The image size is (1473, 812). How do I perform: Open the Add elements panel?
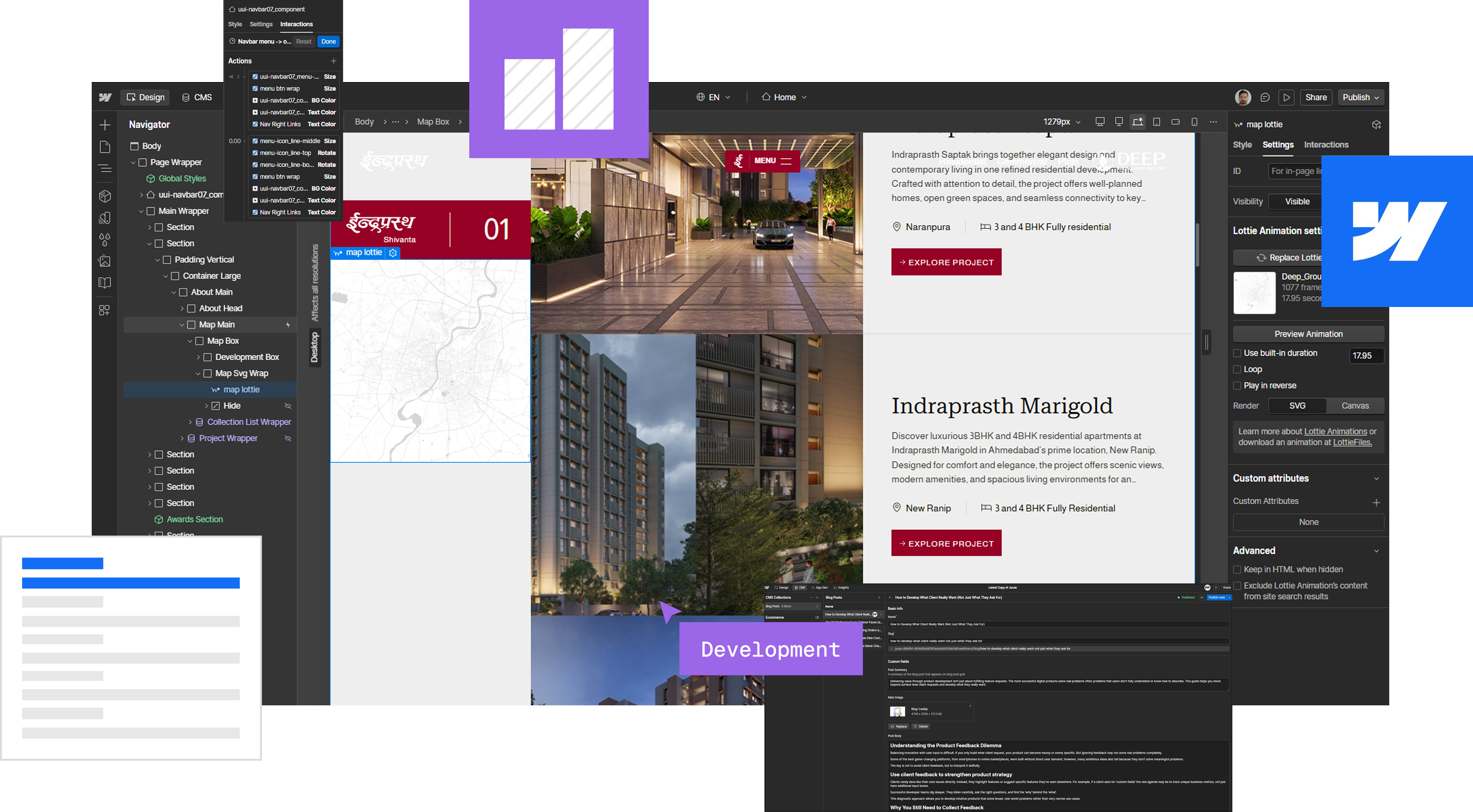pos(105,125)
